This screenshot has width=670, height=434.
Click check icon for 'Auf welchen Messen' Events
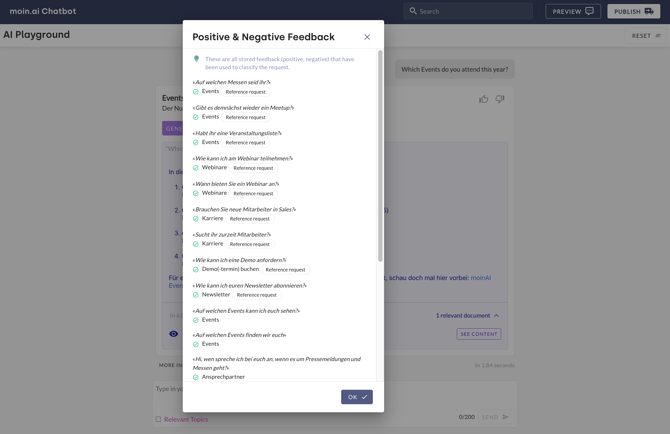(x=196, y=92)
